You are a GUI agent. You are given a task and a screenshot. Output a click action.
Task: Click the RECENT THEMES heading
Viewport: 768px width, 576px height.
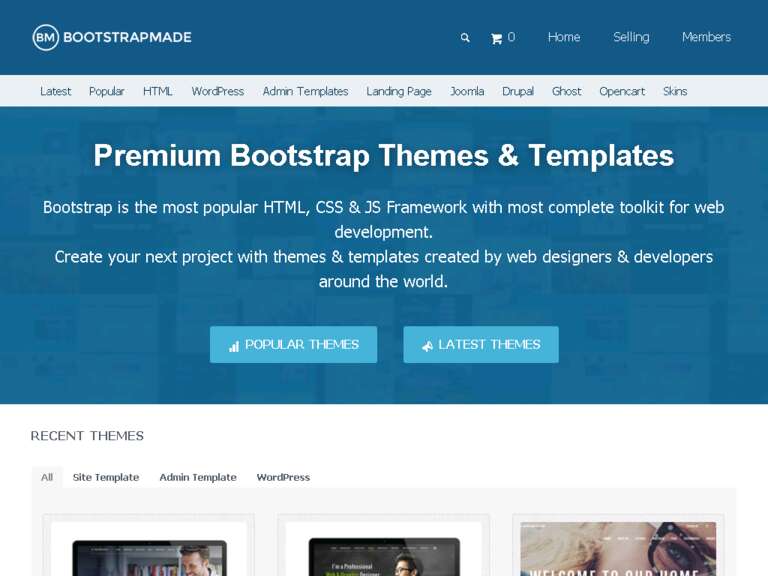tap(87, 436)
